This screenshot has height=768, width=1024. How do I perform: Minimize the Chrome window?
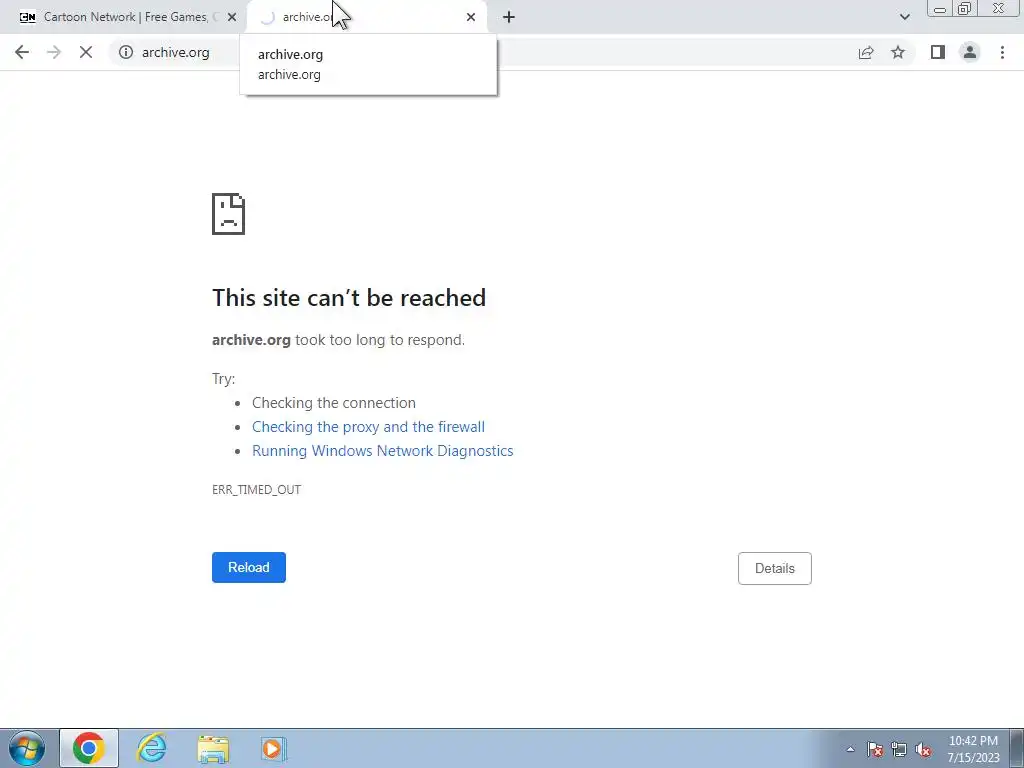pos(940,8)
